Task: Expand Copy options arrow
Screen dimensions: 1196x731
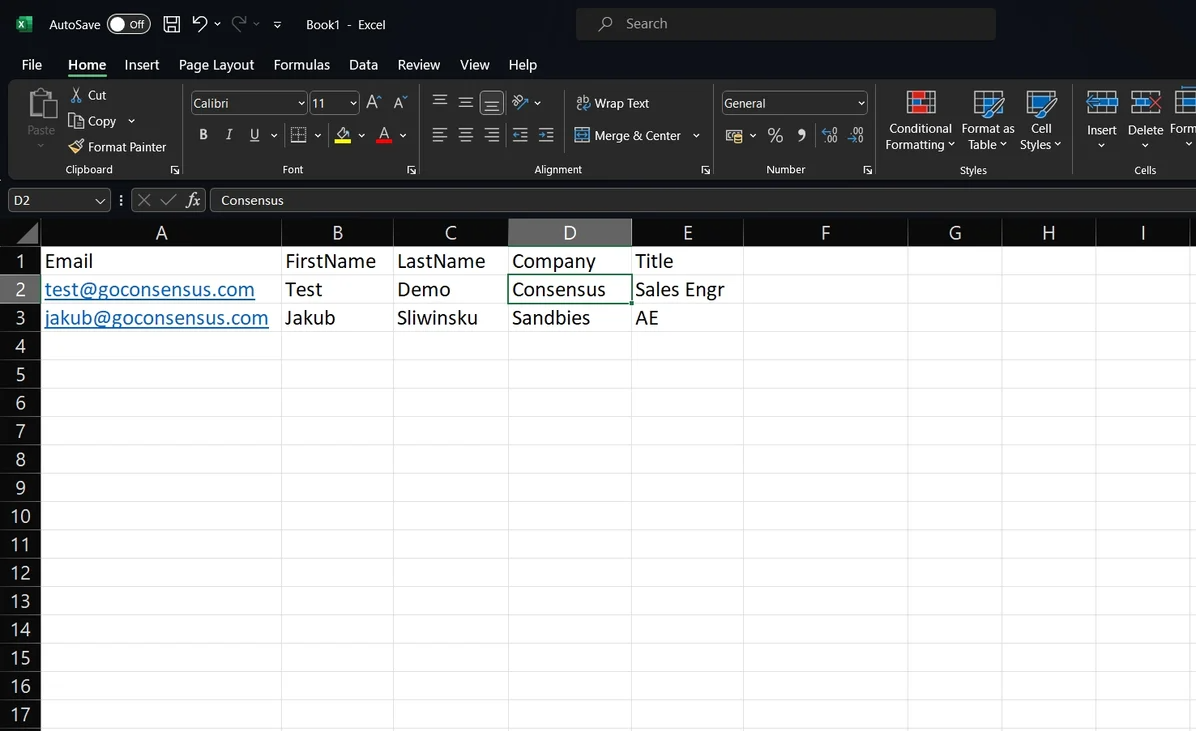Action: coord(132,121)
